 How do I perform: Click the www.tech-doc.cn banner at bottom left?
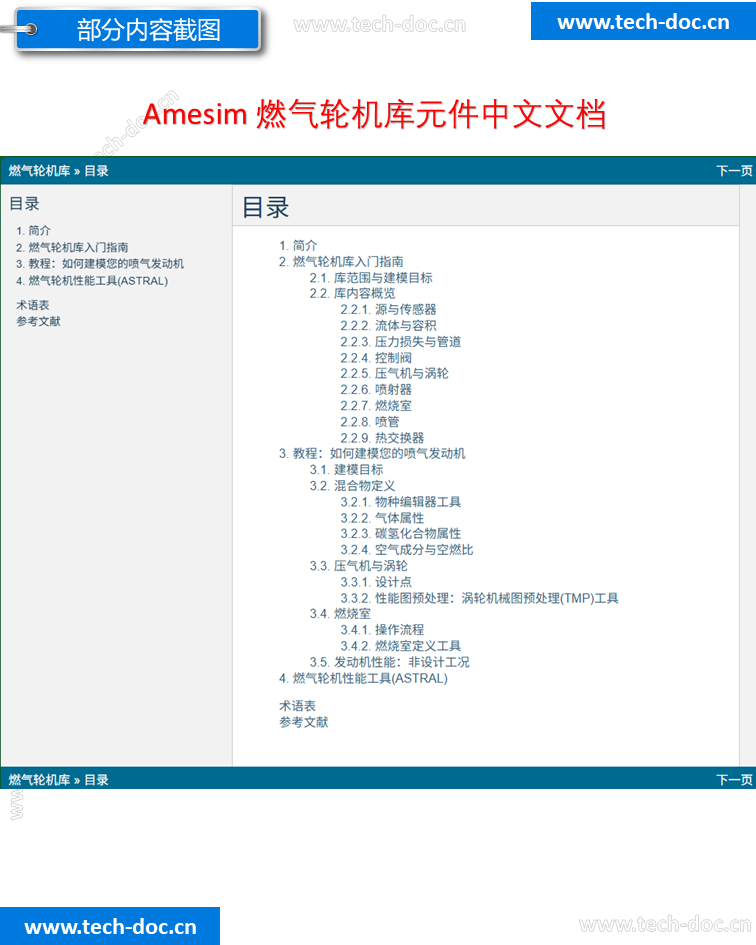[110, 926]
